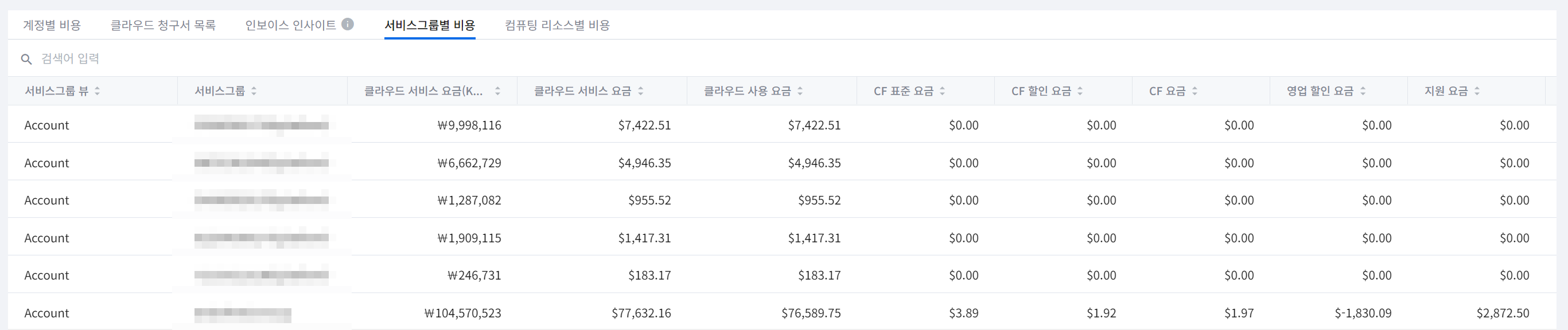Open the 계정별 비용 tab
This screenshot has width=1568, height=330.
pos(52,26)
